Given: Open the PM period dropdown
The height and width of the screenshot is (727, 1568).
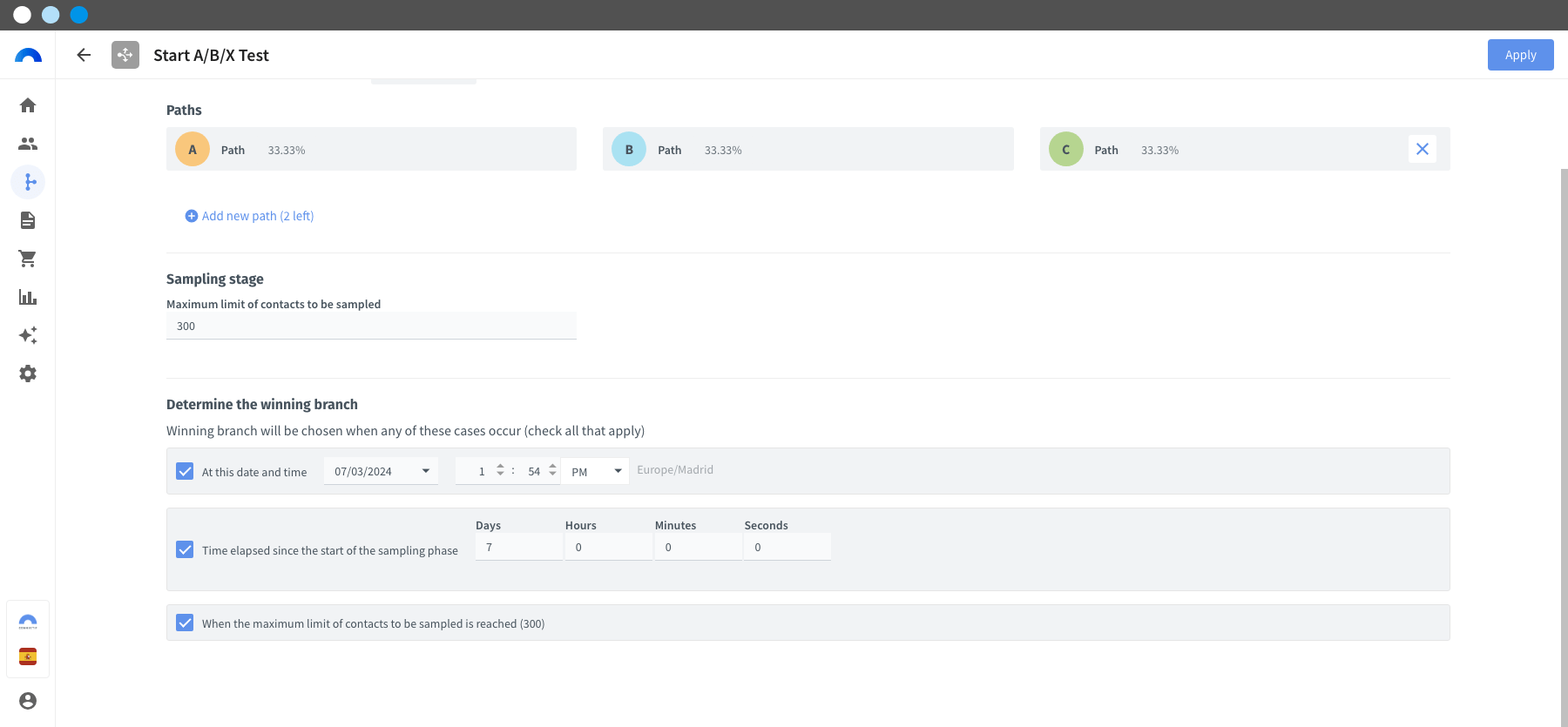Looking at the screenshot, I should 595,471.
